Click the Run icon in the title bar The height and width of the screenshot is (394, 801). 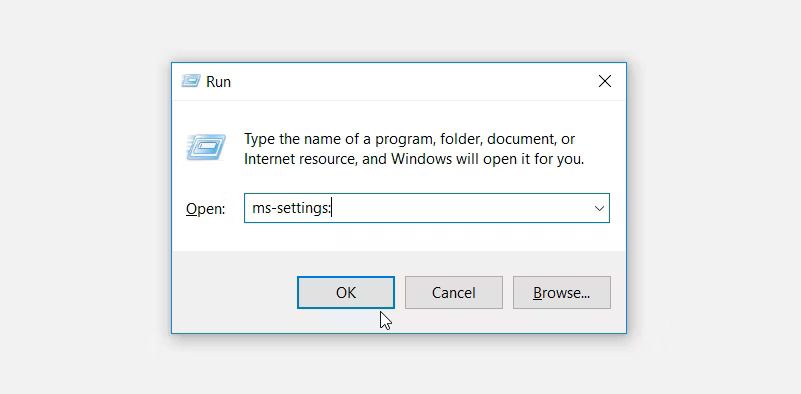tap(191, 81)
